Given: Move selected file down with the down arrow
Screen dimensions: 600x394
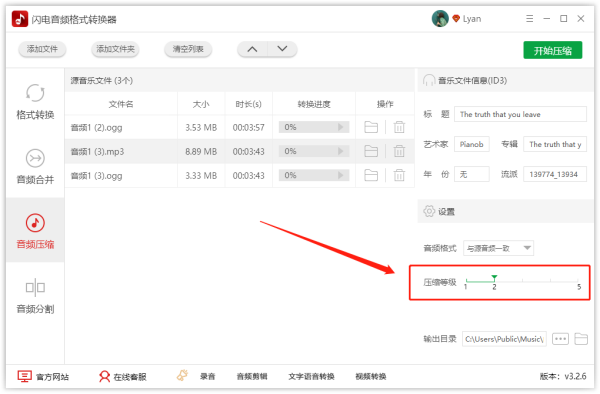Looking at the screenshot, I should pos(282,49).
